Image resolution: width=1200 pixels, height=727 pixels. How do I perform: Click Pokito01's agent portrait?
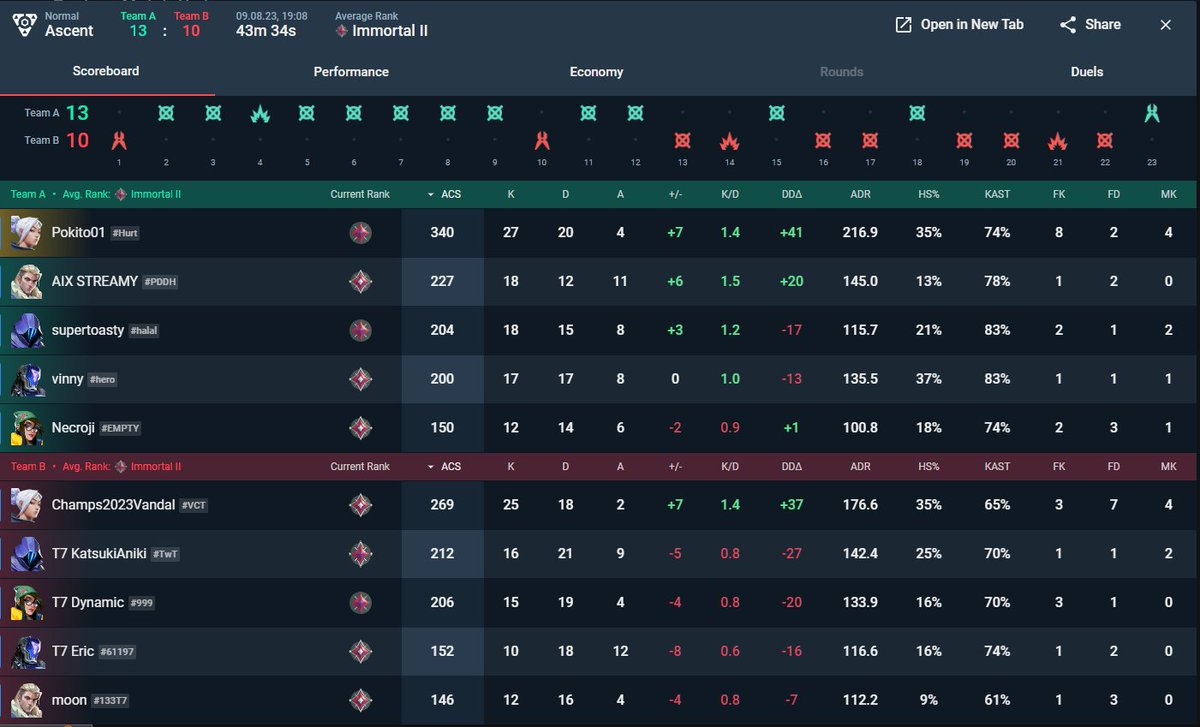[x=26, y=232]
